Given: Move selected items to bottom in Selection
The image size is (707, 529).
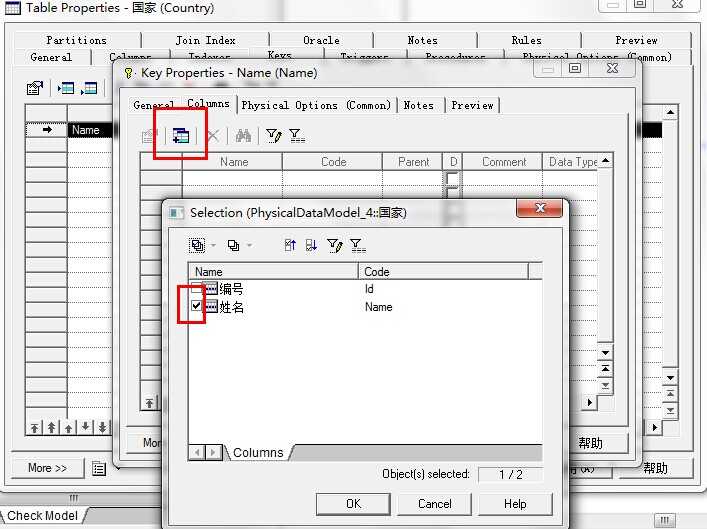Looking at the screenshot, I should coord(311,245).
